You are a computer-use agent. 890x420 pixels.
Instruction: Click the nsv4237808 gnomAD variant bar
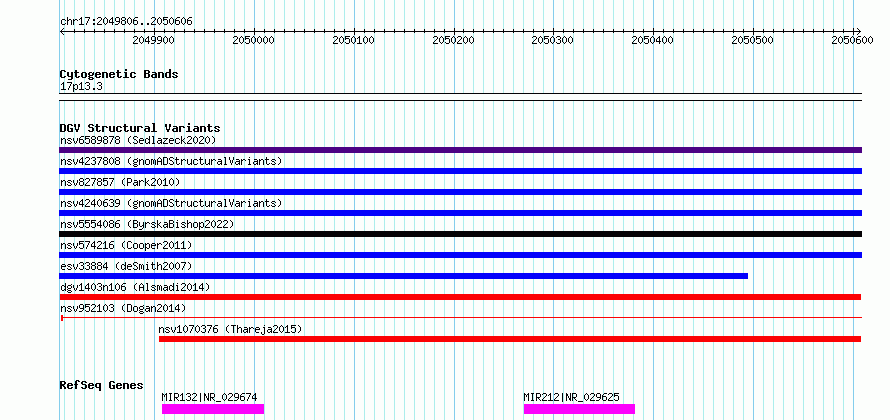460,171
